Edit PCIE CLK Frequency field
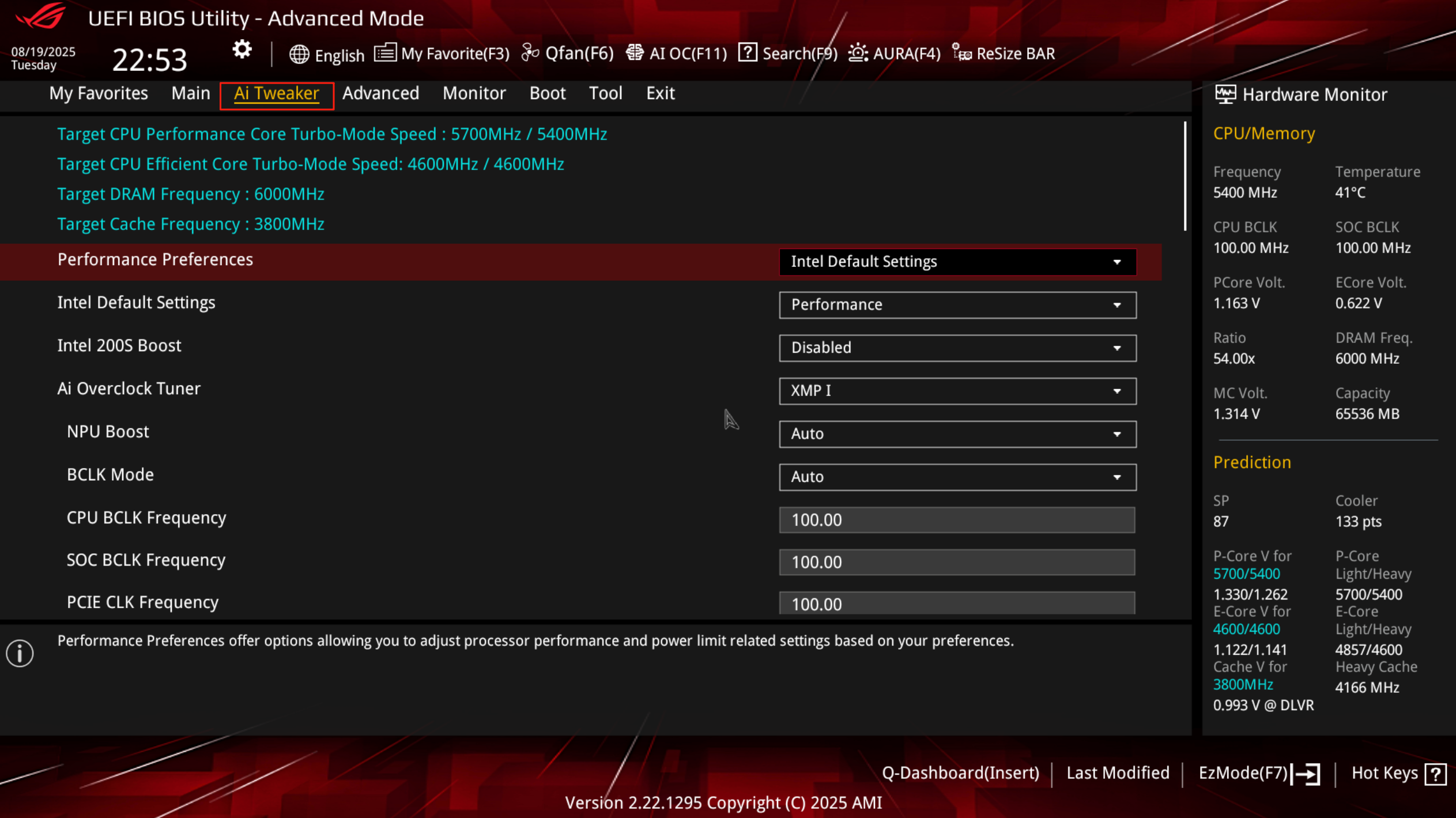The image size is (1456, 818). (x=957, y=603)
